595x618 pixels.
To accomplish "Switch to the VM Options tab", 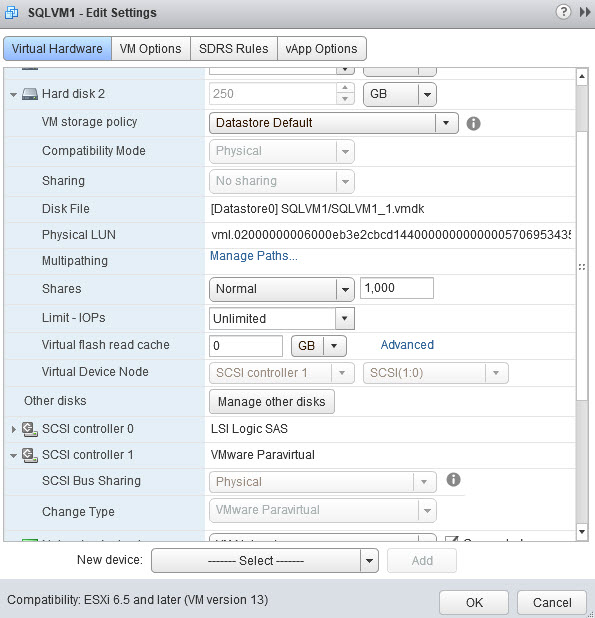I will [151, 49].
